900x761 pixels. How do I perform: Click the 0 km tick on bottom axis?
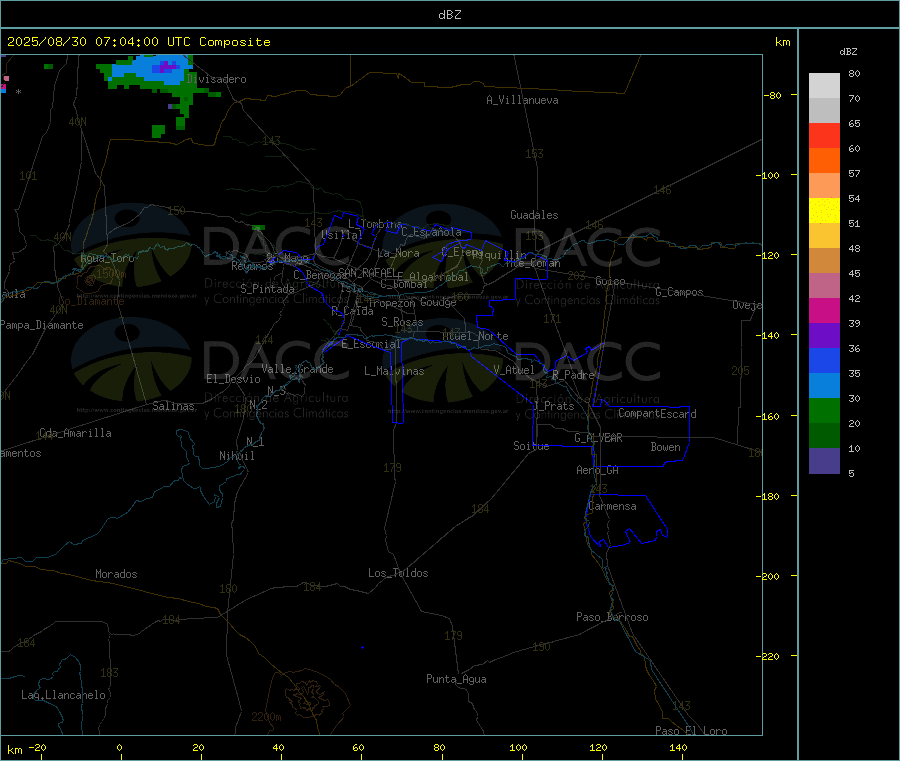[x=119, y=747]
